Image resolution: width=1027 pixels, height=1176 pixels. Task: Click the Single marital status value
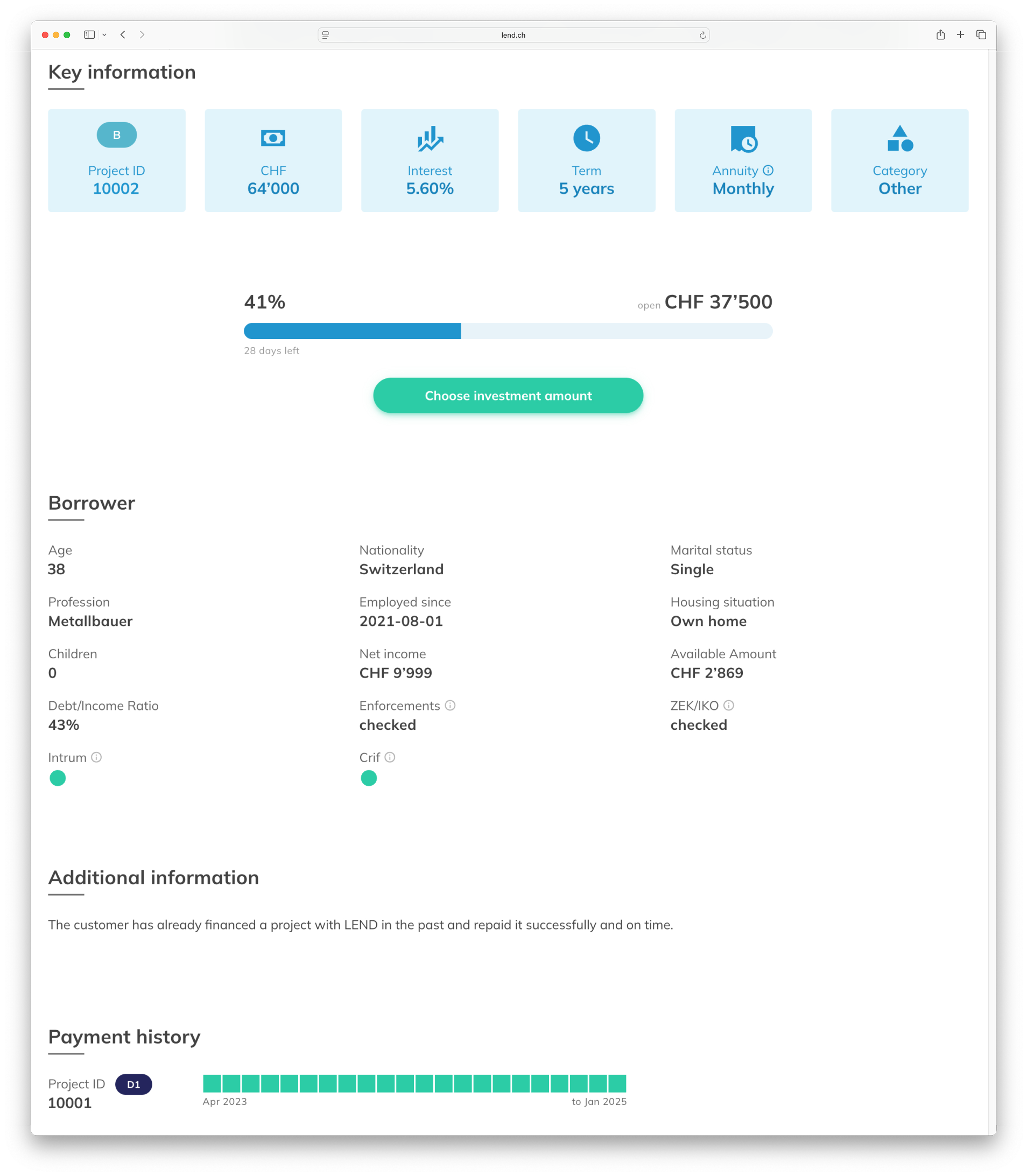(692, 569)
